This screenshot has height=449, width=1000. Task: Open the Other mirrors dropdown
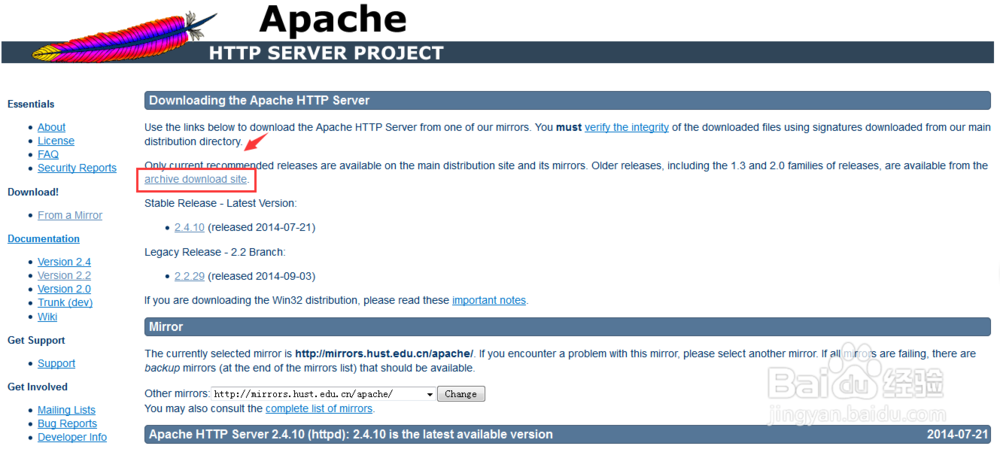click(324, 394)
